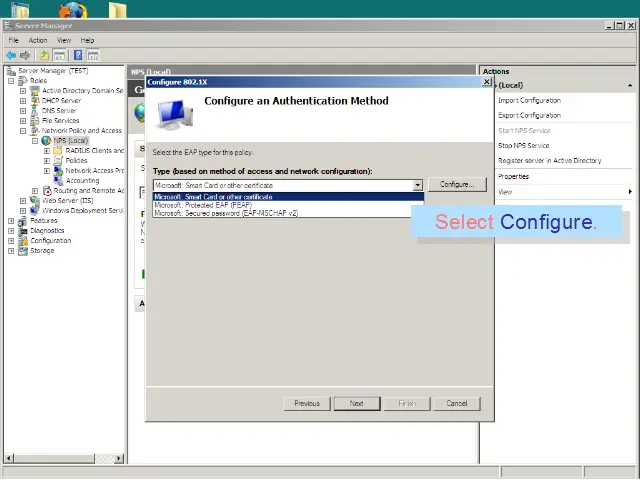
Task: Click the blue Help toolbar icon
Action: 78,55
